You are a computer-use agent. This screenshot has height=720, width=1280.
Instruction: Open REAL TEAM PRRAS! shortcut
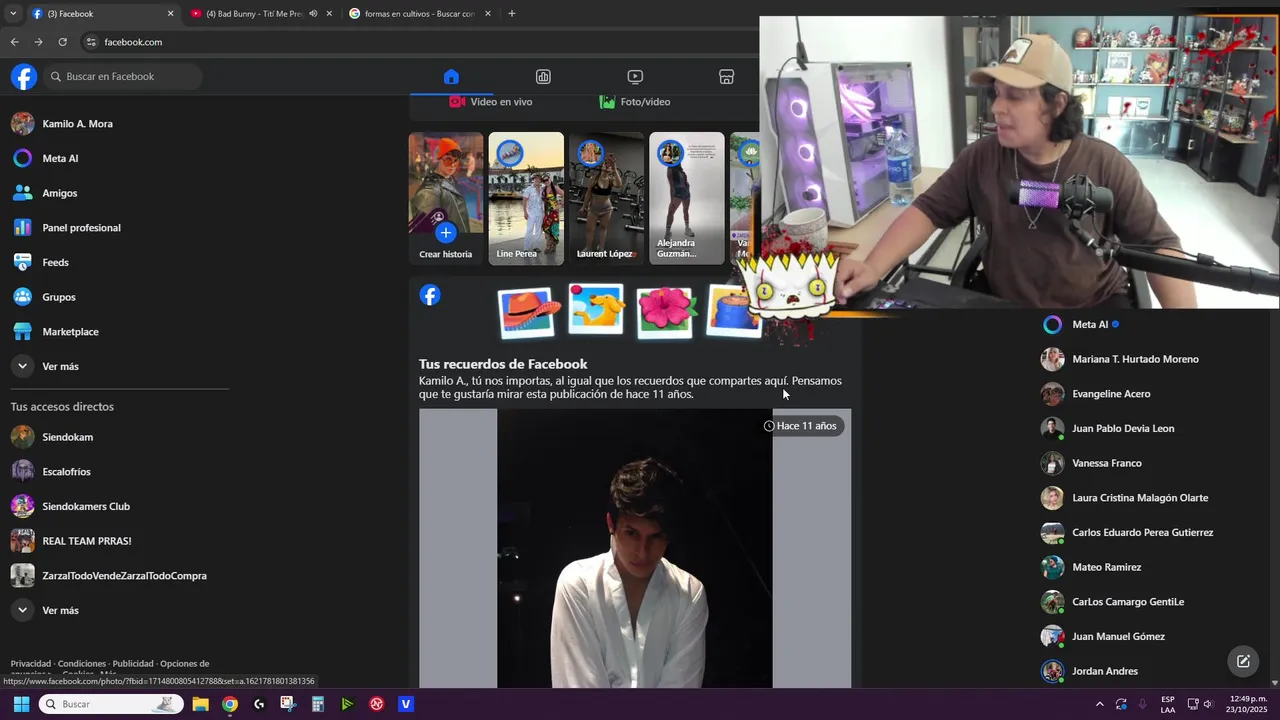pos(86,541)
